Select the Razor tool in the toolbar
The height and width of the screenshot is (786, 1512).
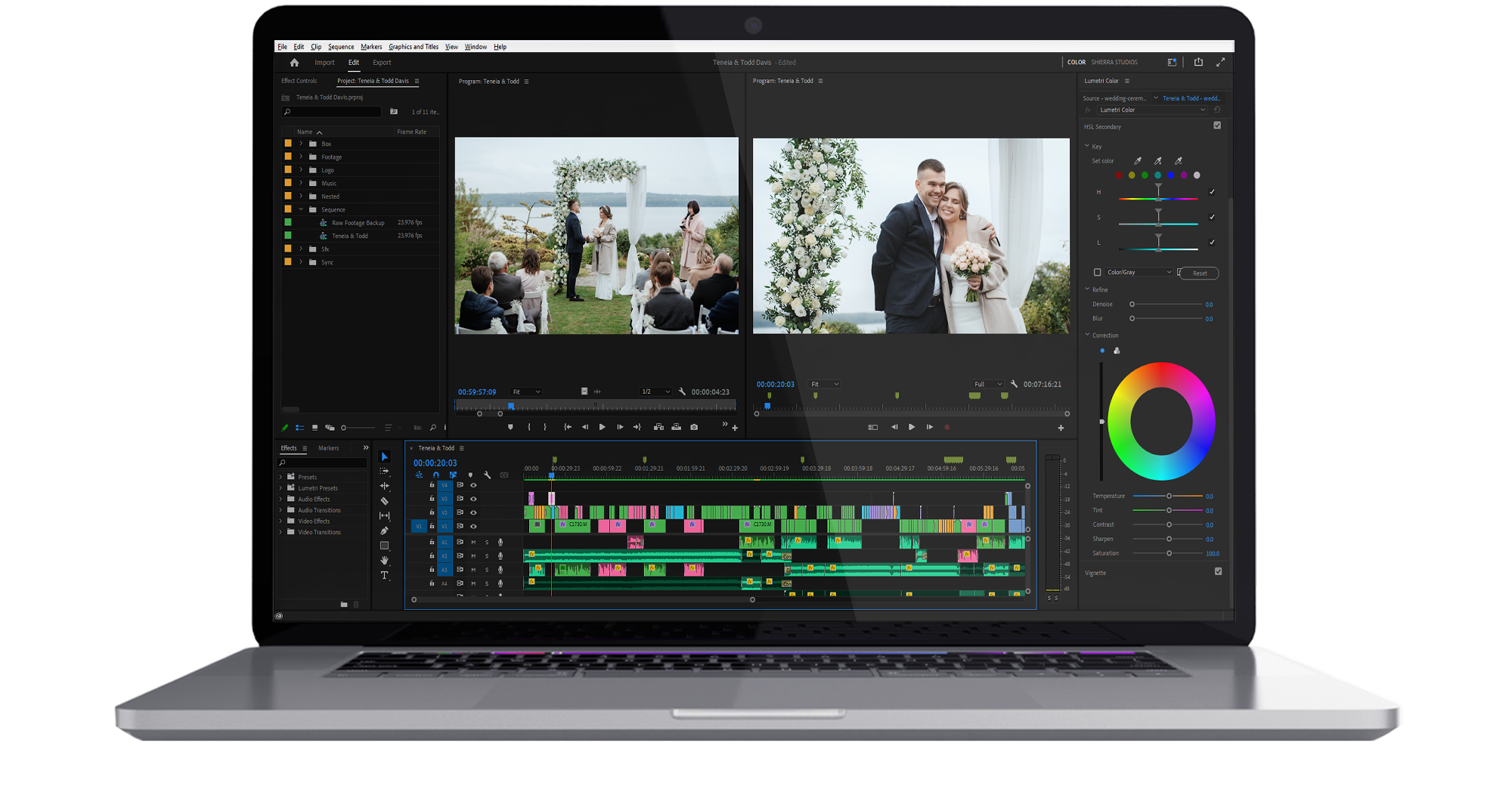pos(384,501)
